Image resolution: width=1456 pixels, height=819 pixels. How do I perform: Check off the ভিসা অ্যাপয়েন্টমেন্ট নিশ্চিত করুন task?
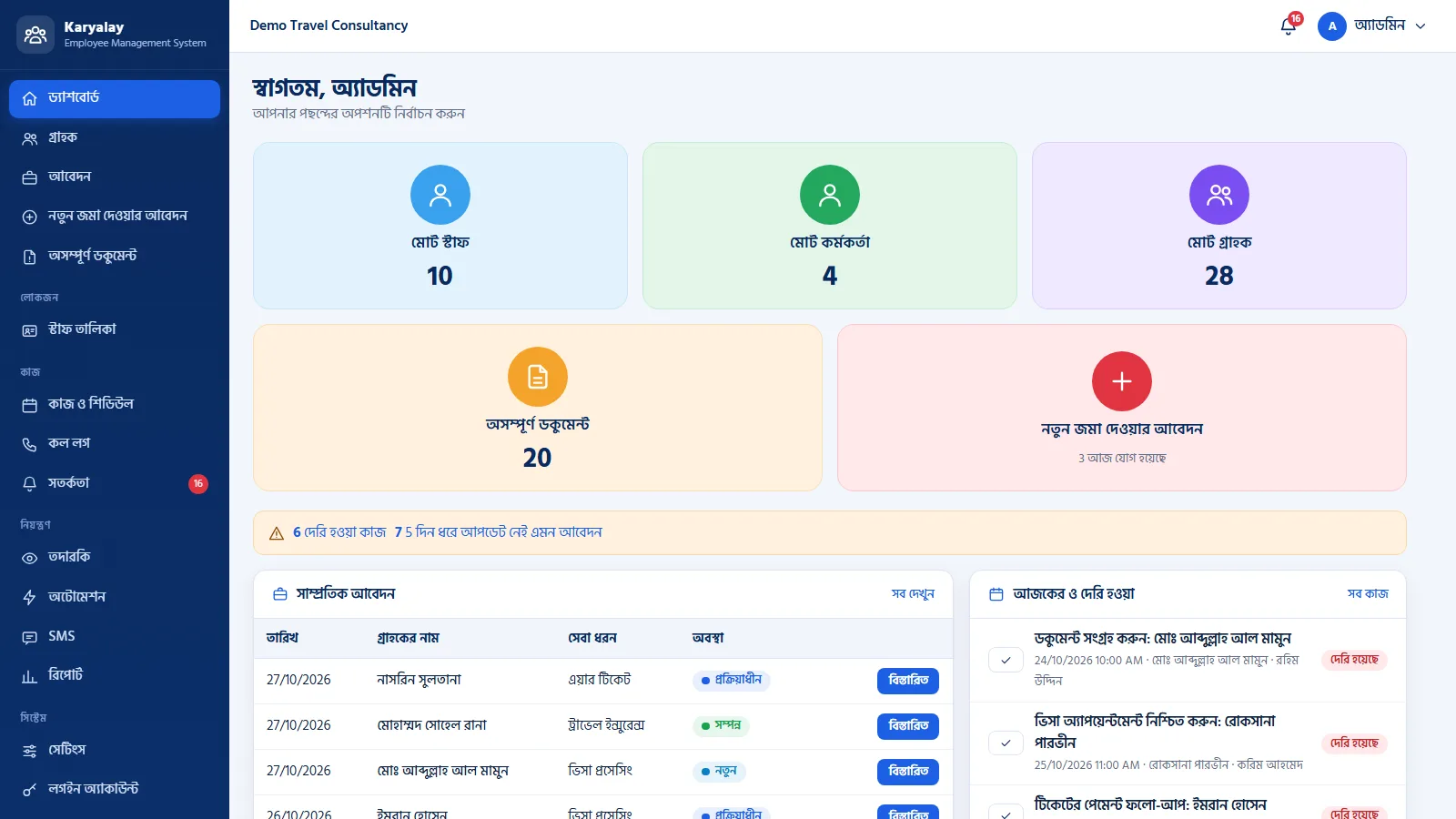(1006, 743)
